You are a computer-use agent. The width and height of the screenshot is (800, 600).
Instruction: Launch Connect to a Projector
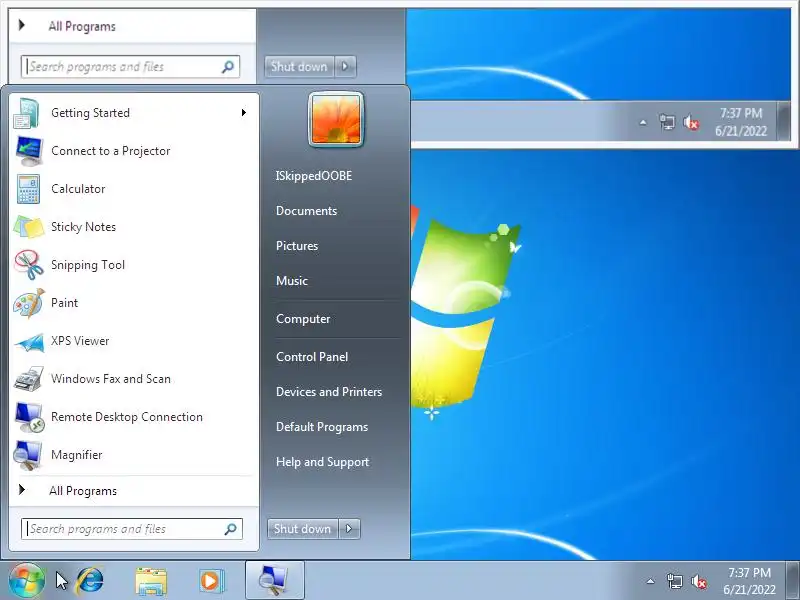click(x=134, y=151)
